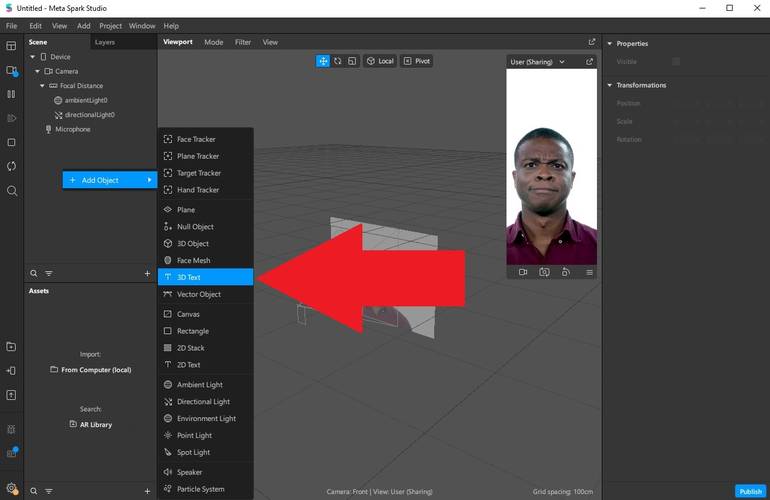This screenshot has height=500, width=770.
Task: Expand the Add Object submenu arrow
Action: 149,180
